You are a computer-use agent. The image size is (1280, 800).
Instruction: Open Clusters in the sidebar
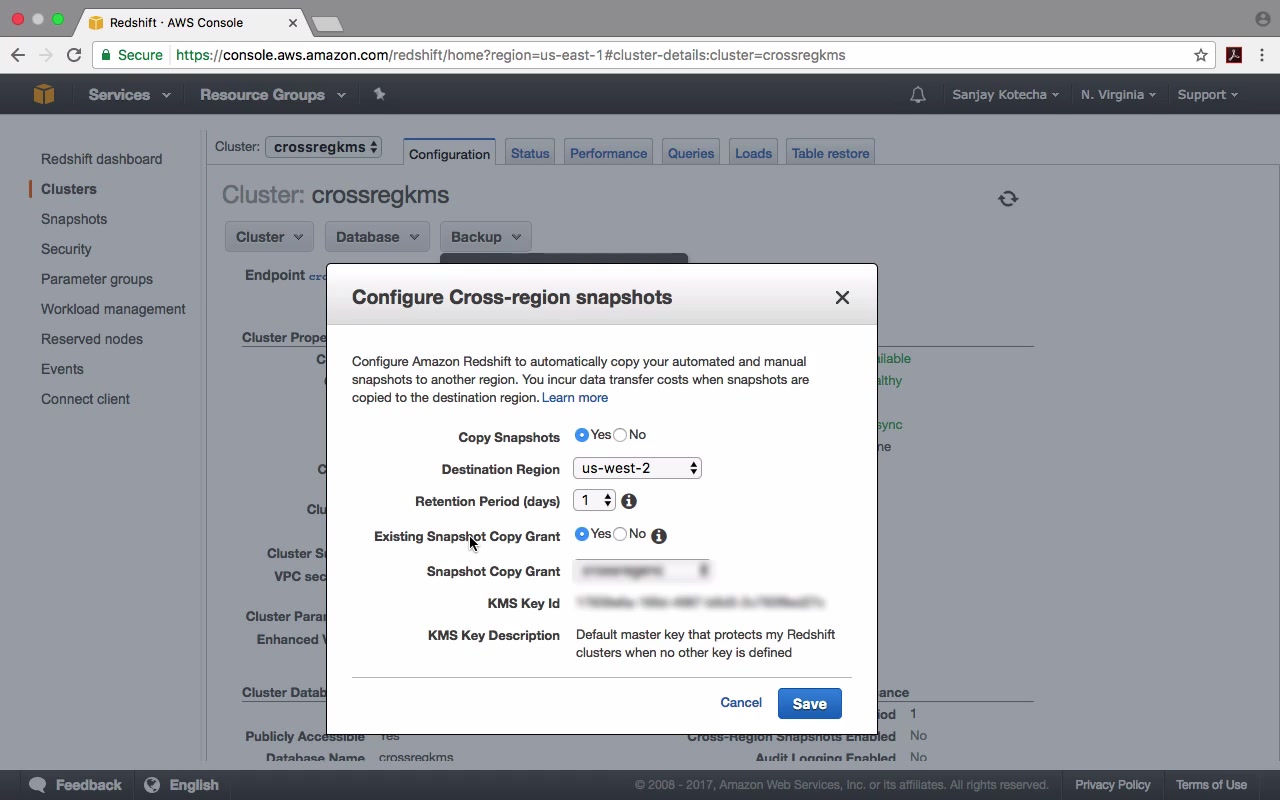tap(69, 189)
